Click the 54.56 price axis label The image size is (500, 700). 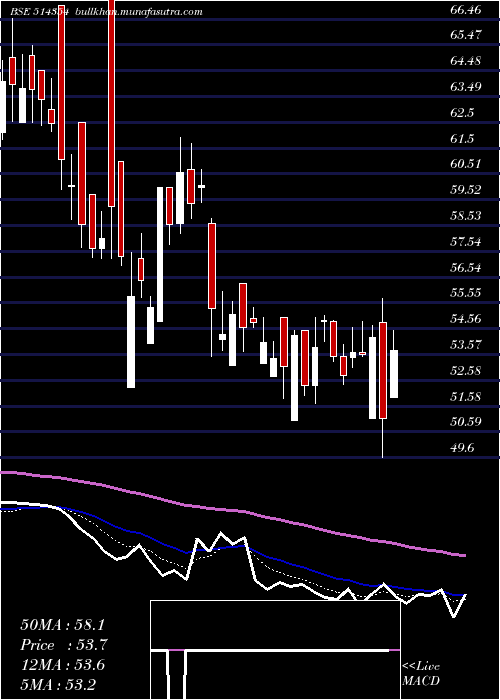(x=466, y=319)
